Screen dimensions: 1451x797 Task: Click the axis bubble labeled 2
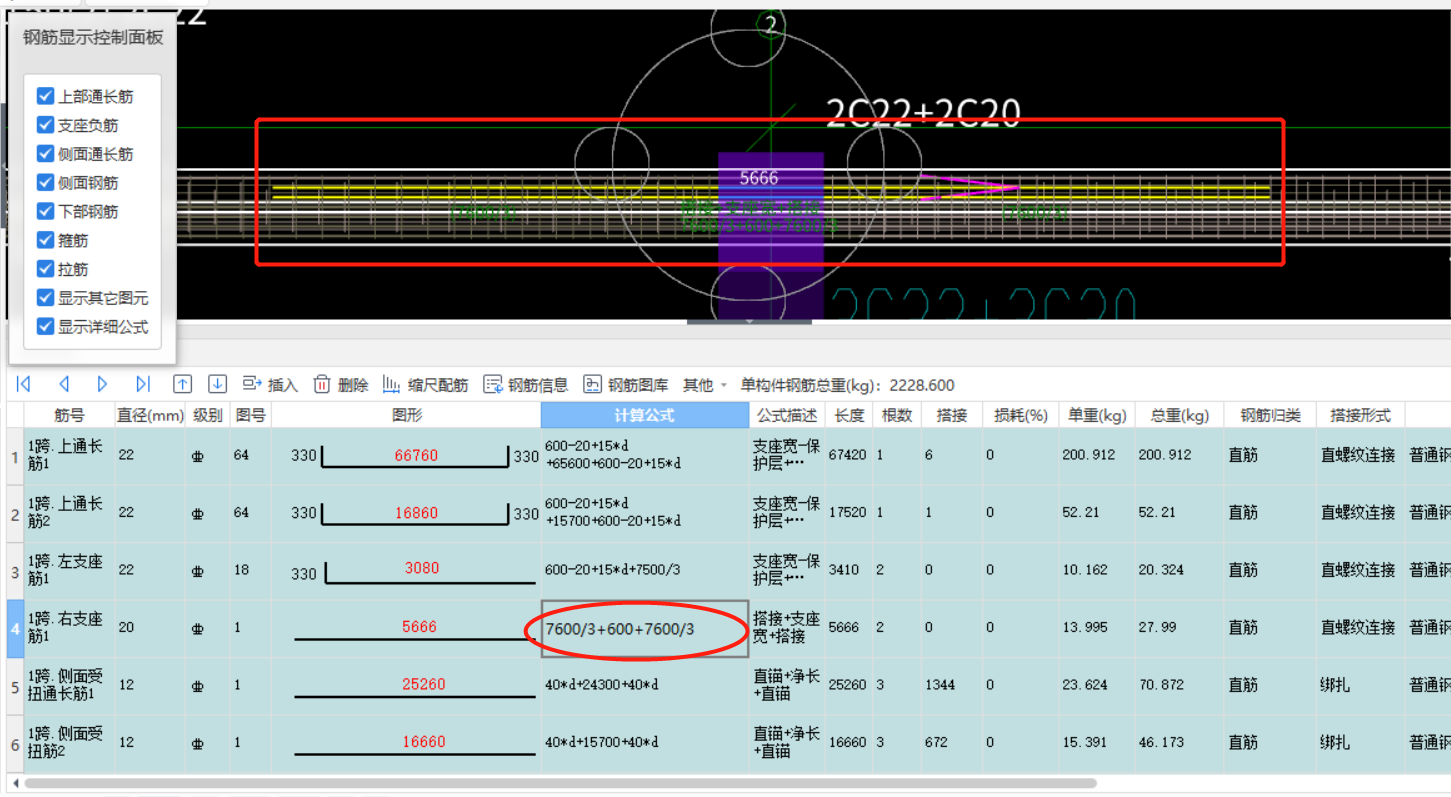[x=769, y=25]
